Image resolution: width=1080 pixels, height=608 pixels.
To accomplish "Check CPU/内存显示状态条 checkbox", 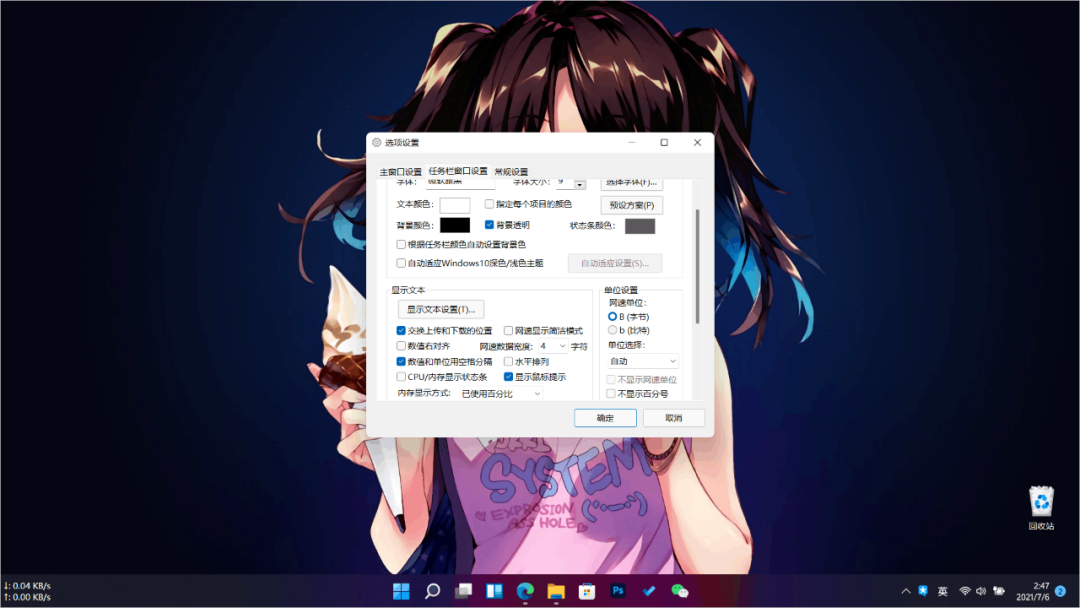I will coord(401,377).
